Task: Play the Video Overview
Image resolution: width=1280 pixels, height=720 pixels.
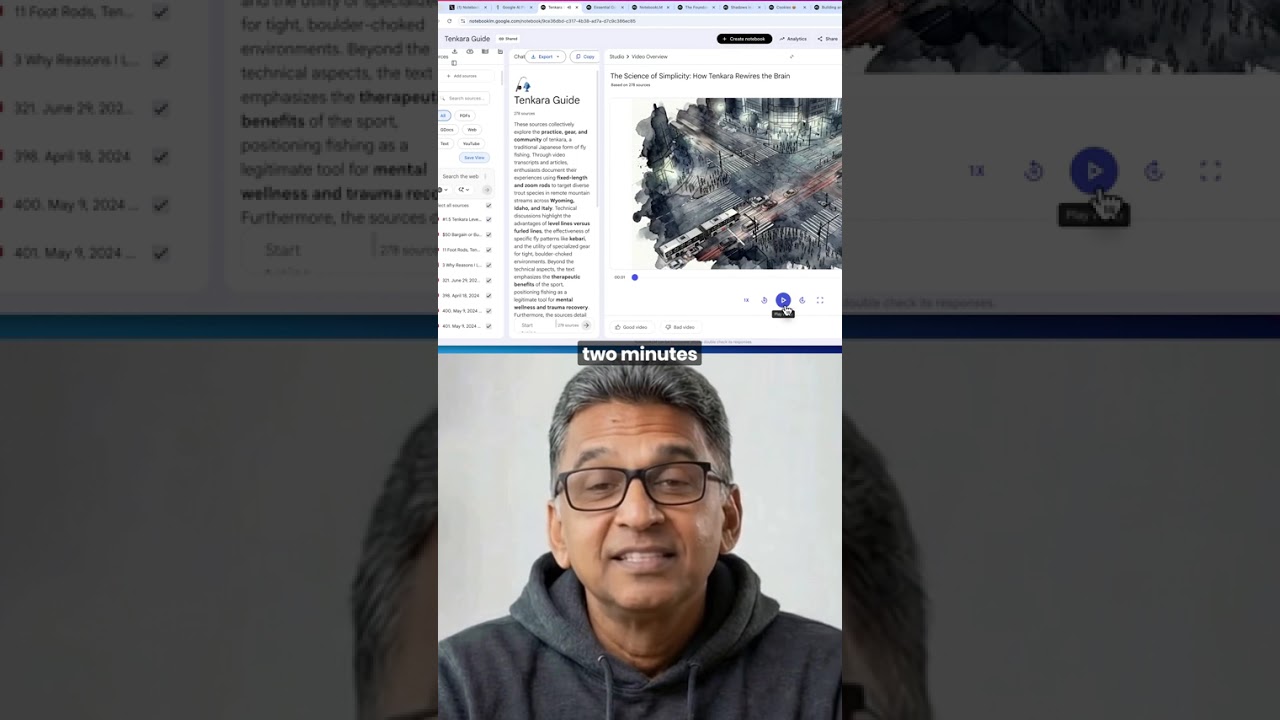Action: coord(783,300)
